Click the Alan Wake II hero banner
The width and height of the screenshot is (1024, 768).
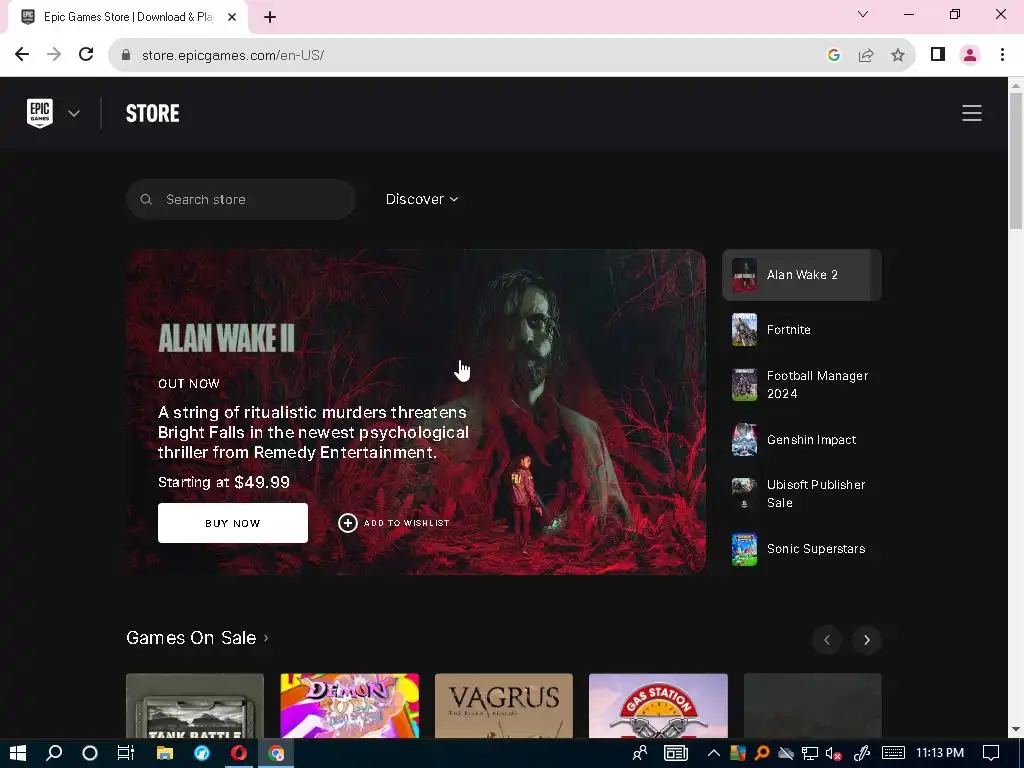(416, 412)
